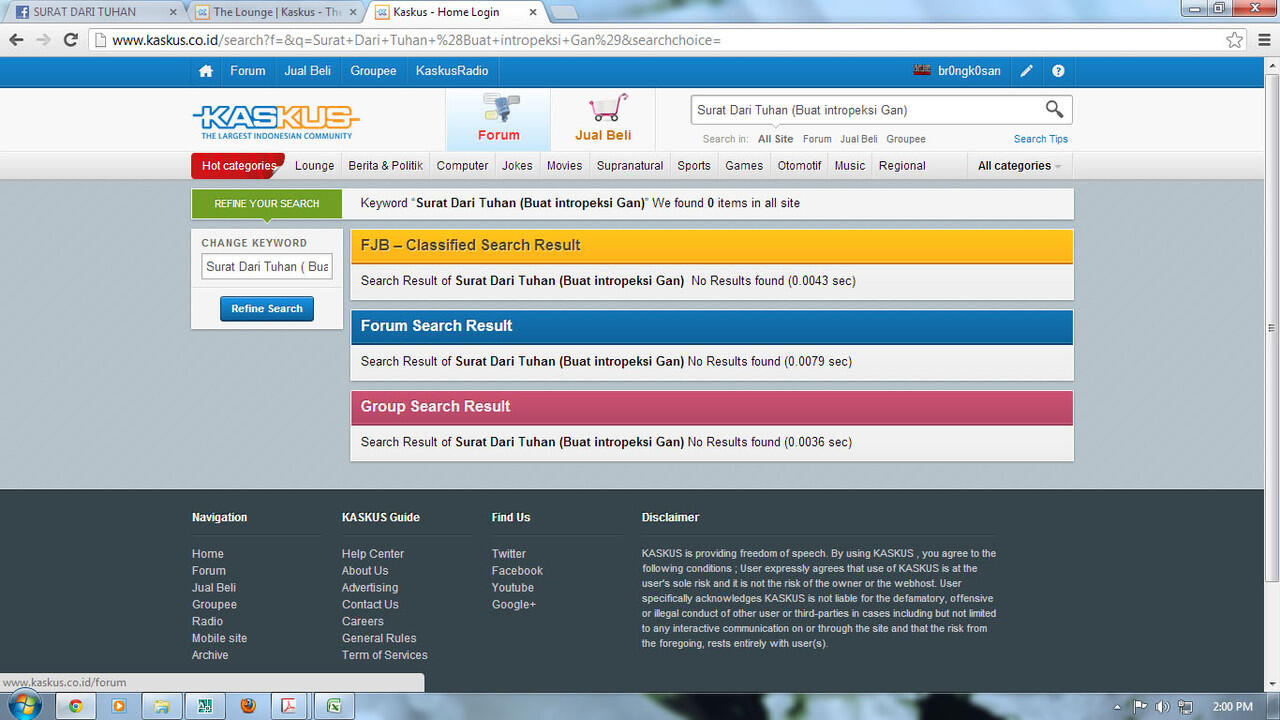Open a new browser tab
Image resolution: width=1280 pixels, height=720 pixels.
(564, 12)
